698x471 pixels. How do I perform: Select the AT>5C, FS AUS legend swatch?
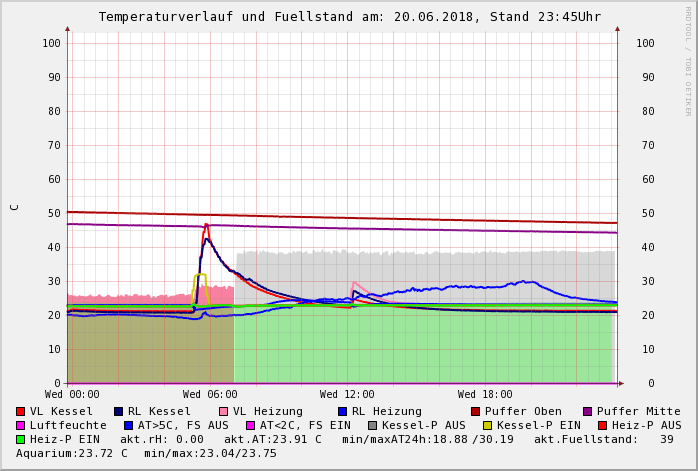(128, 425)
